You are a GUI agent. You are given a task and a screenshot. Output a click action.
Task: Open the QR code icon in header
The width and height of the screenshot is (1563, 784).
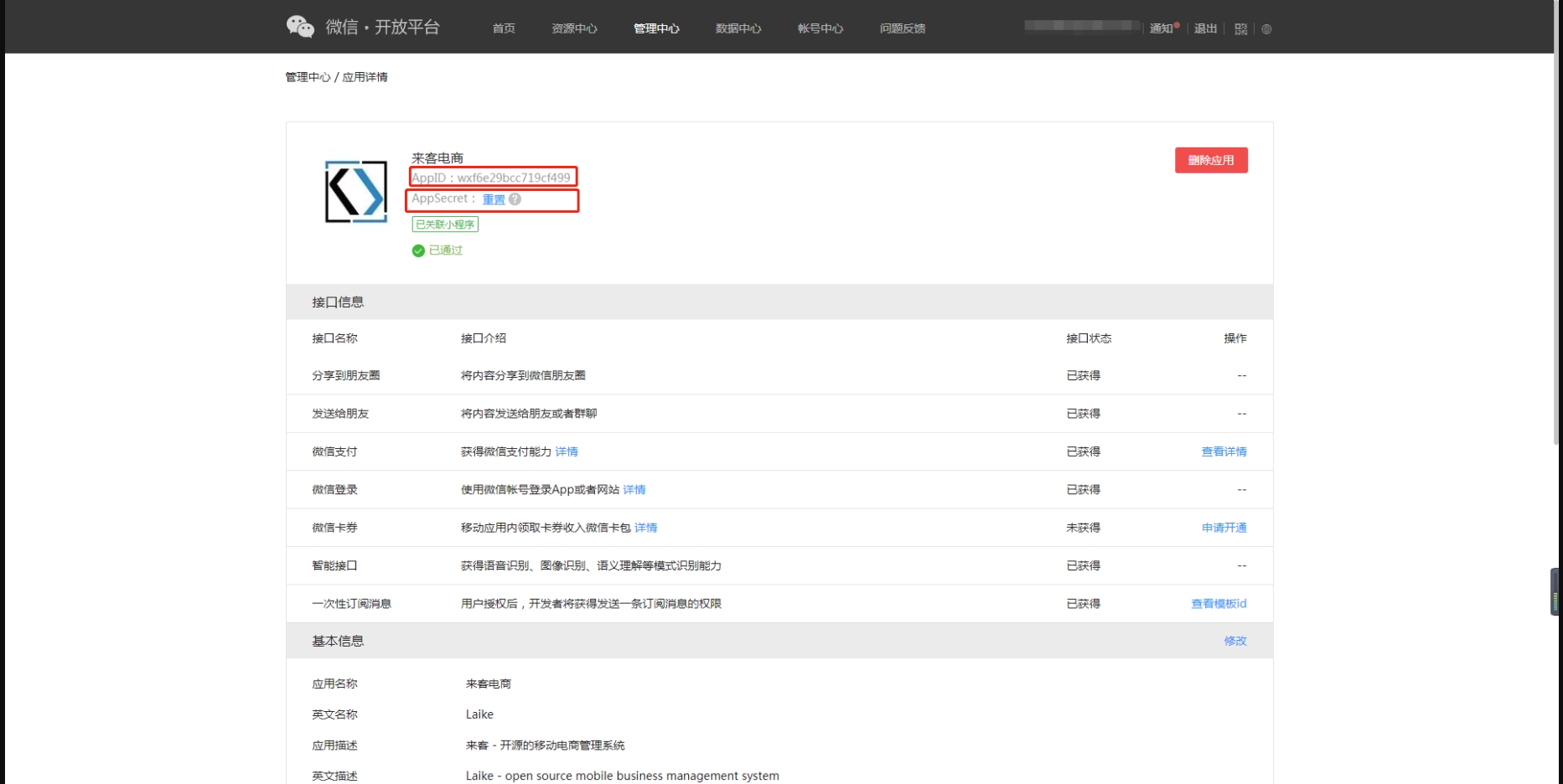tap(1240, 29)
